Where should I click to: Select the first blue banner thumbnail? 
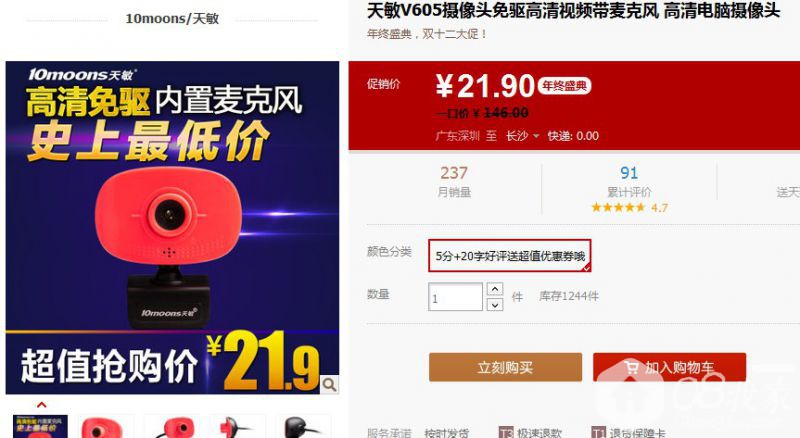tap(40, 426)
